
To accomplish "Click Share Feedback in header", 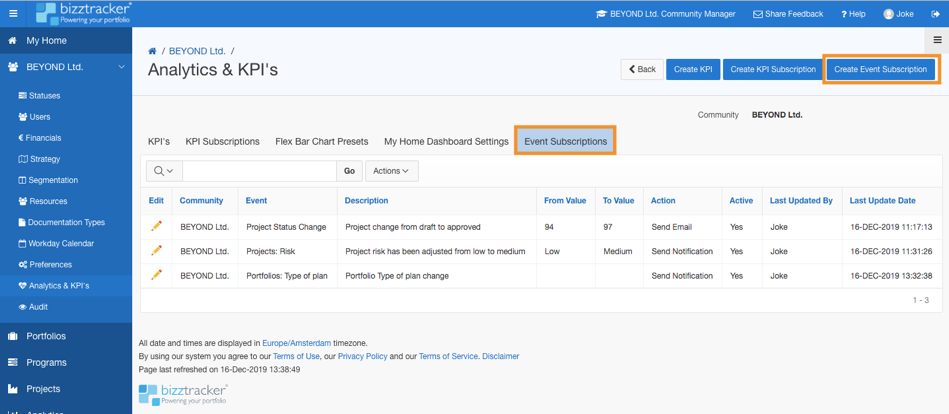I will click(x=788, y=14).
